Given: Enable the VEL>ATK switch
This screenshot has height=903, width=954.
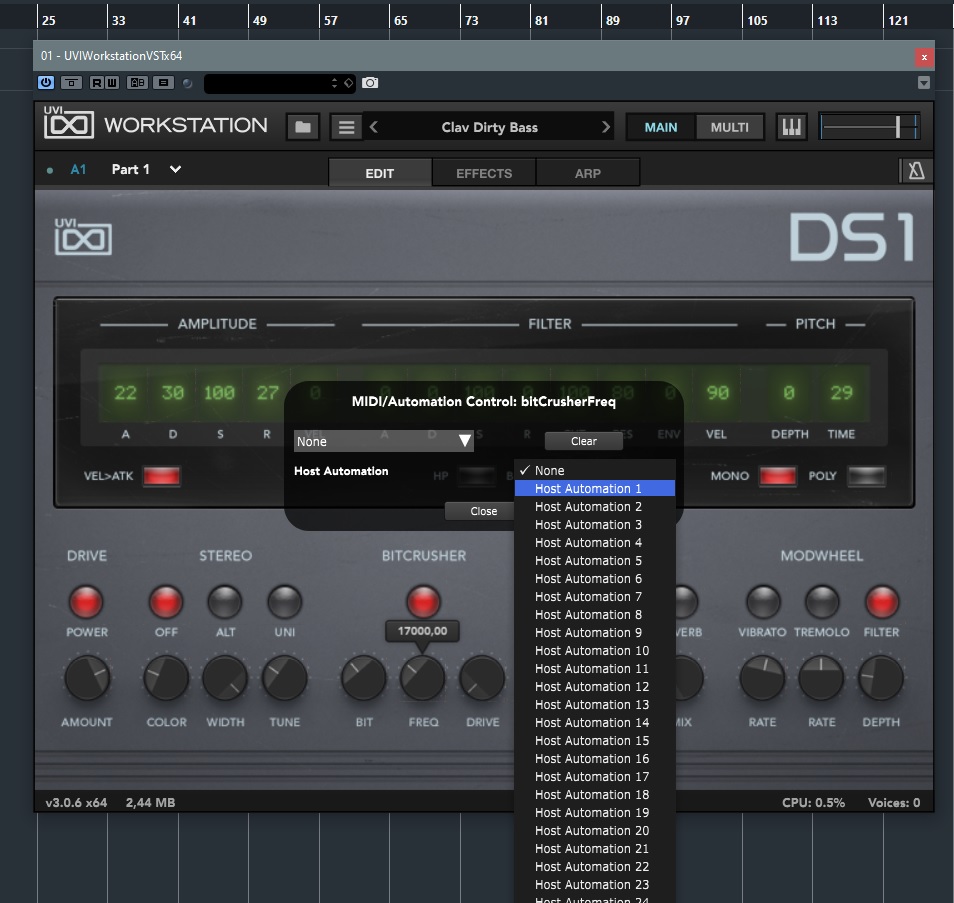Looking at the screenshot, I should (161, 476).
